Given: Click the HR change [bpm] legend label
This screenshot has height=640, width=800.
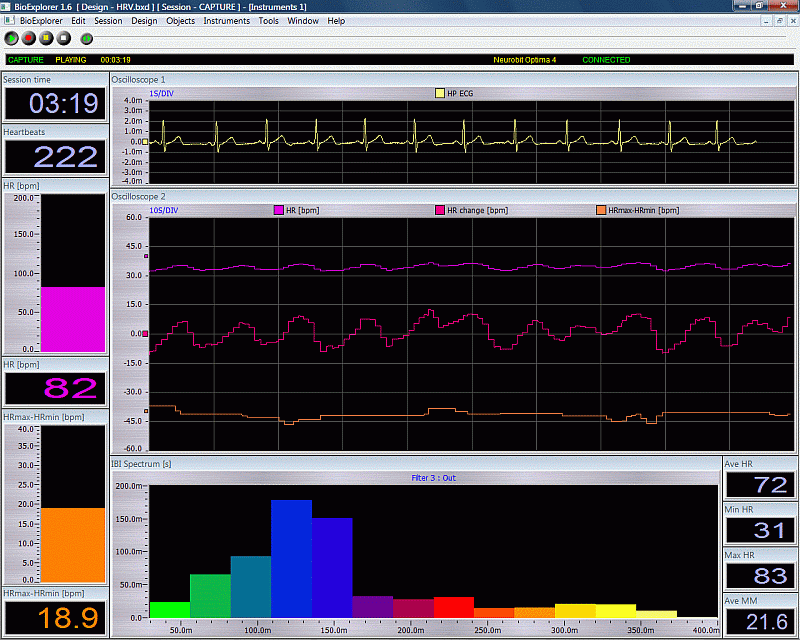Looking at the screenshot, I should 478,210.
